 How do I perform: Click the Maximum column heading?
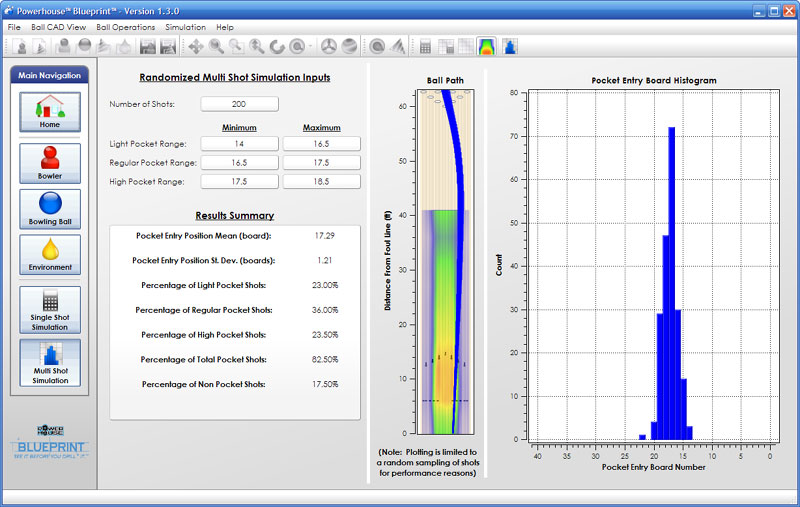(x=321, y=128)
